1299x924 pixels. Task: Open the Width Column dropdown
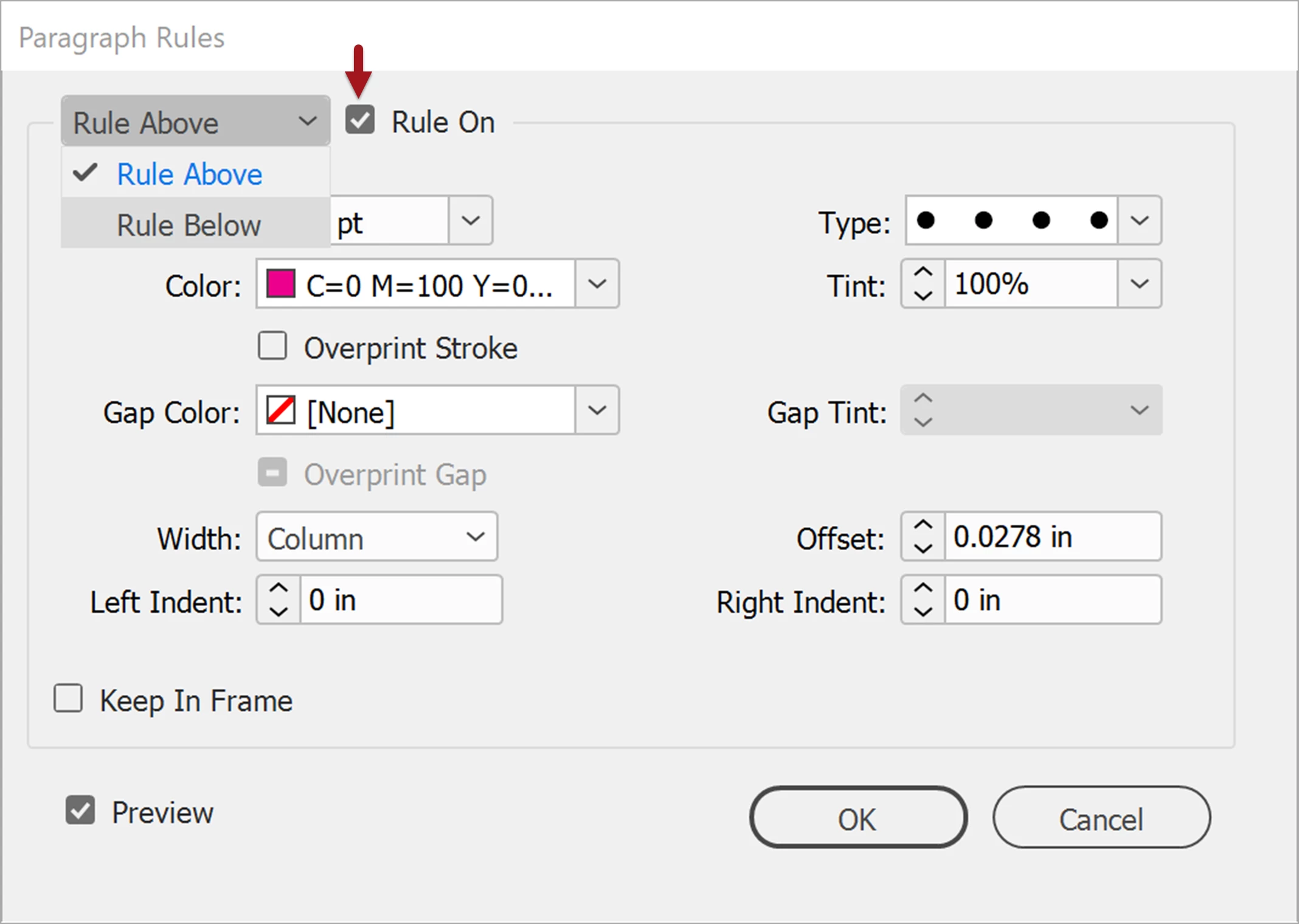[x=376, y=537]
